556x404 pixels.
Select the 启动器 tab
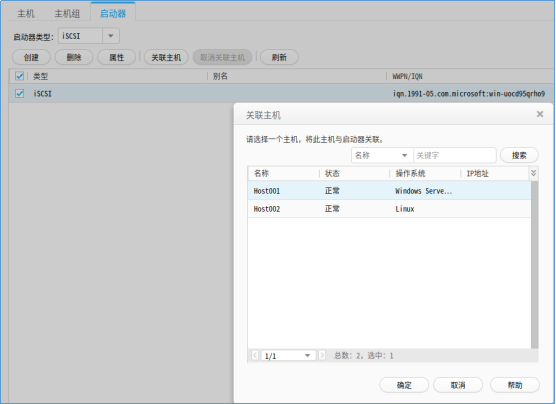click(x=113, y=13)
